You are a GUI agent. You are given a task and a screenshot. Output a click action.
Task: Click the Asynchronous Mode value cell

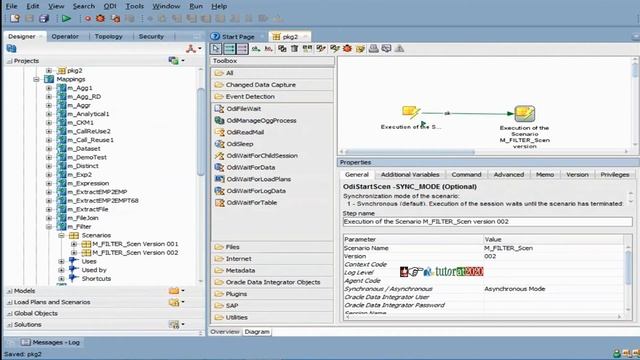pos(553,289)
